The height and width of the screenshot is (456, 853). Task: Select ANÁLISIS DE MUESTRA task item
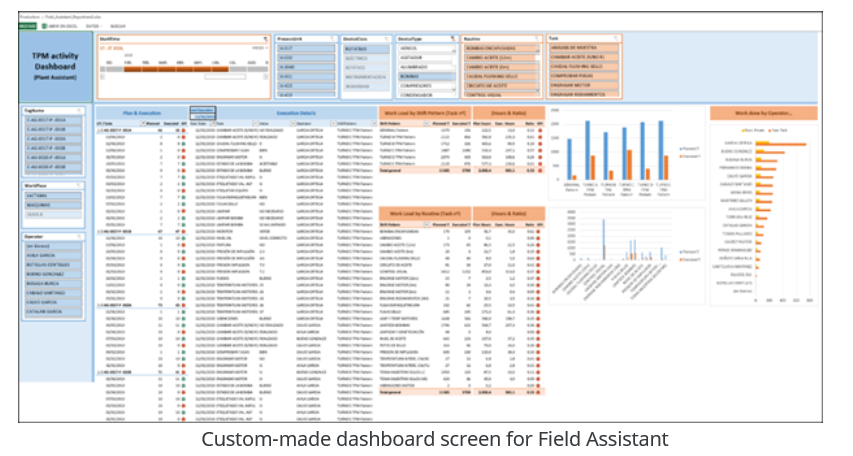584,48
